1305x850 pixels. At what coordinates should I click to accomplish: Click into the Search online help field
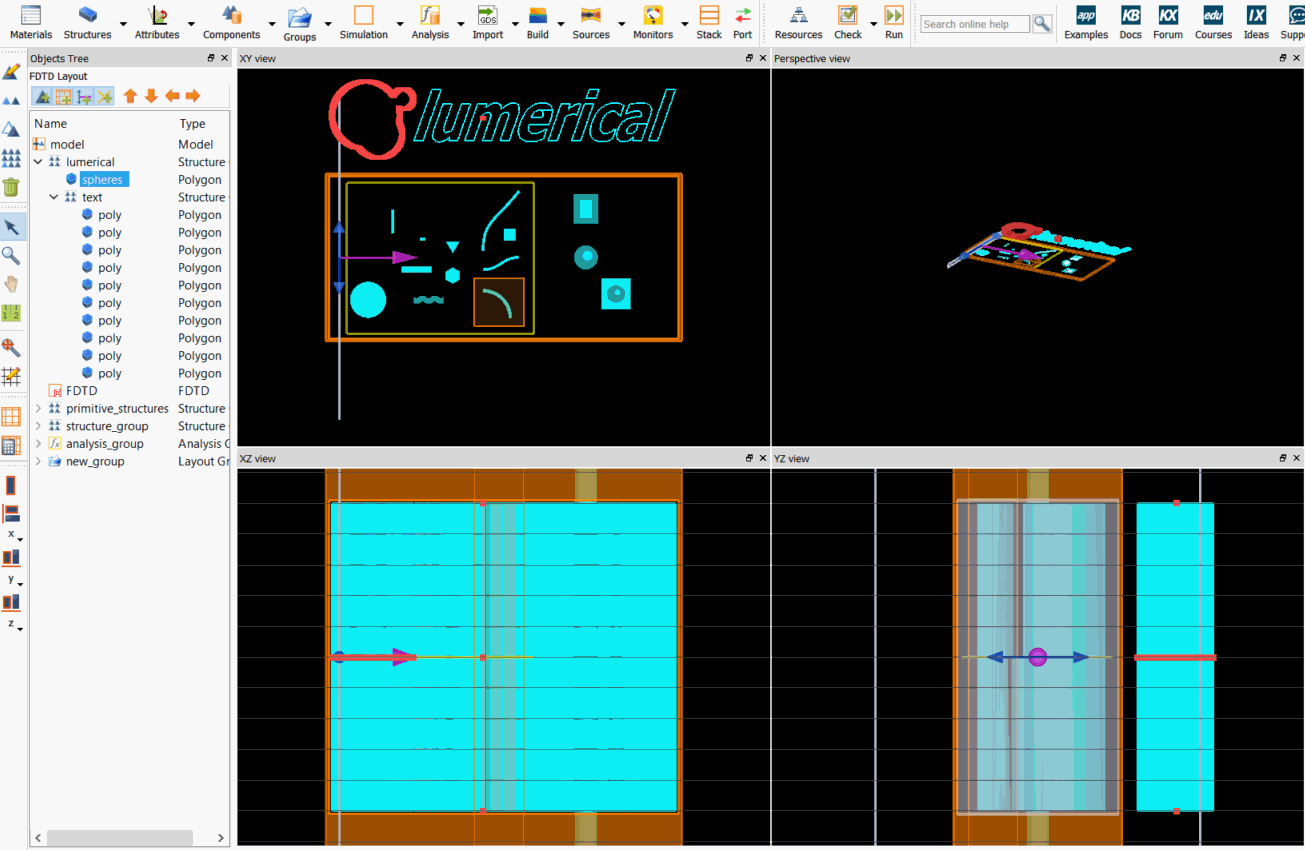point(975,24)
